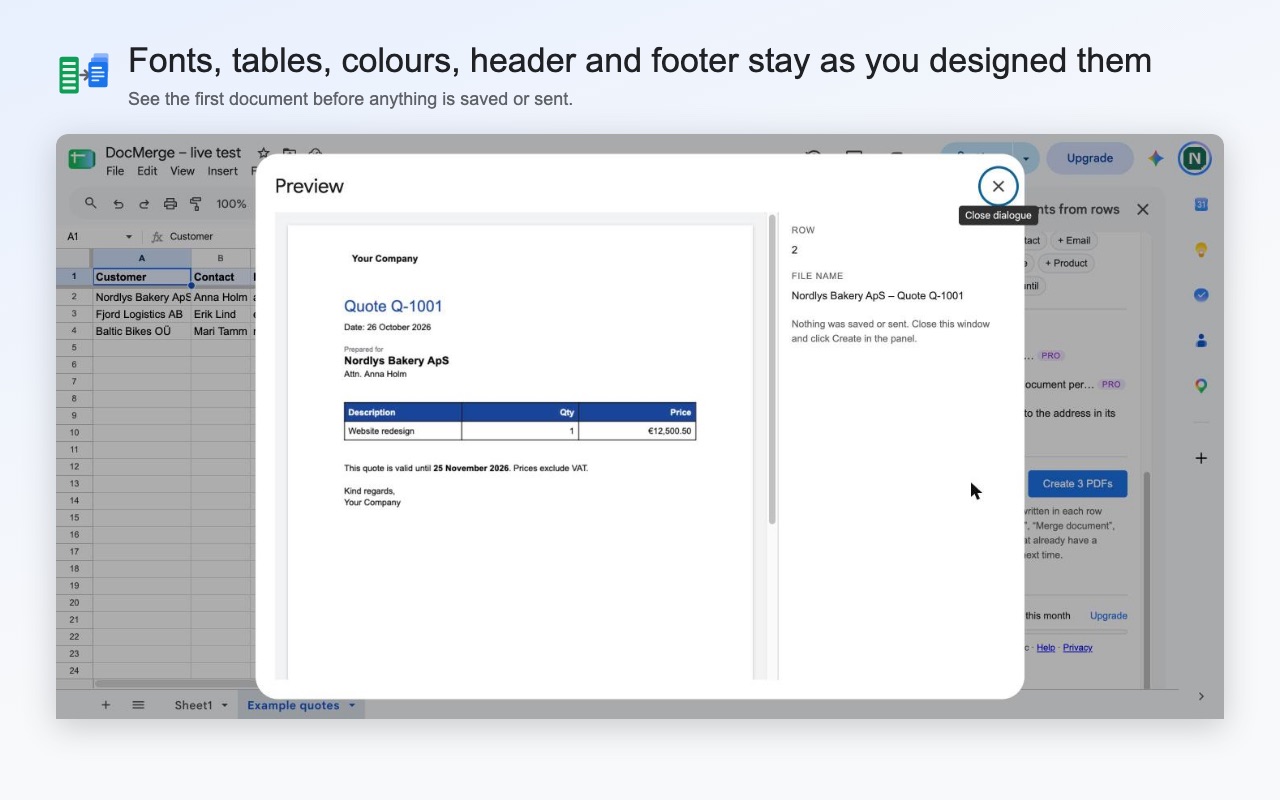This screenshot has height=800, width=1280.
Task: Open Google Keep lightbulb icon
Action: pyautogui.click(x=1201, y=250)
